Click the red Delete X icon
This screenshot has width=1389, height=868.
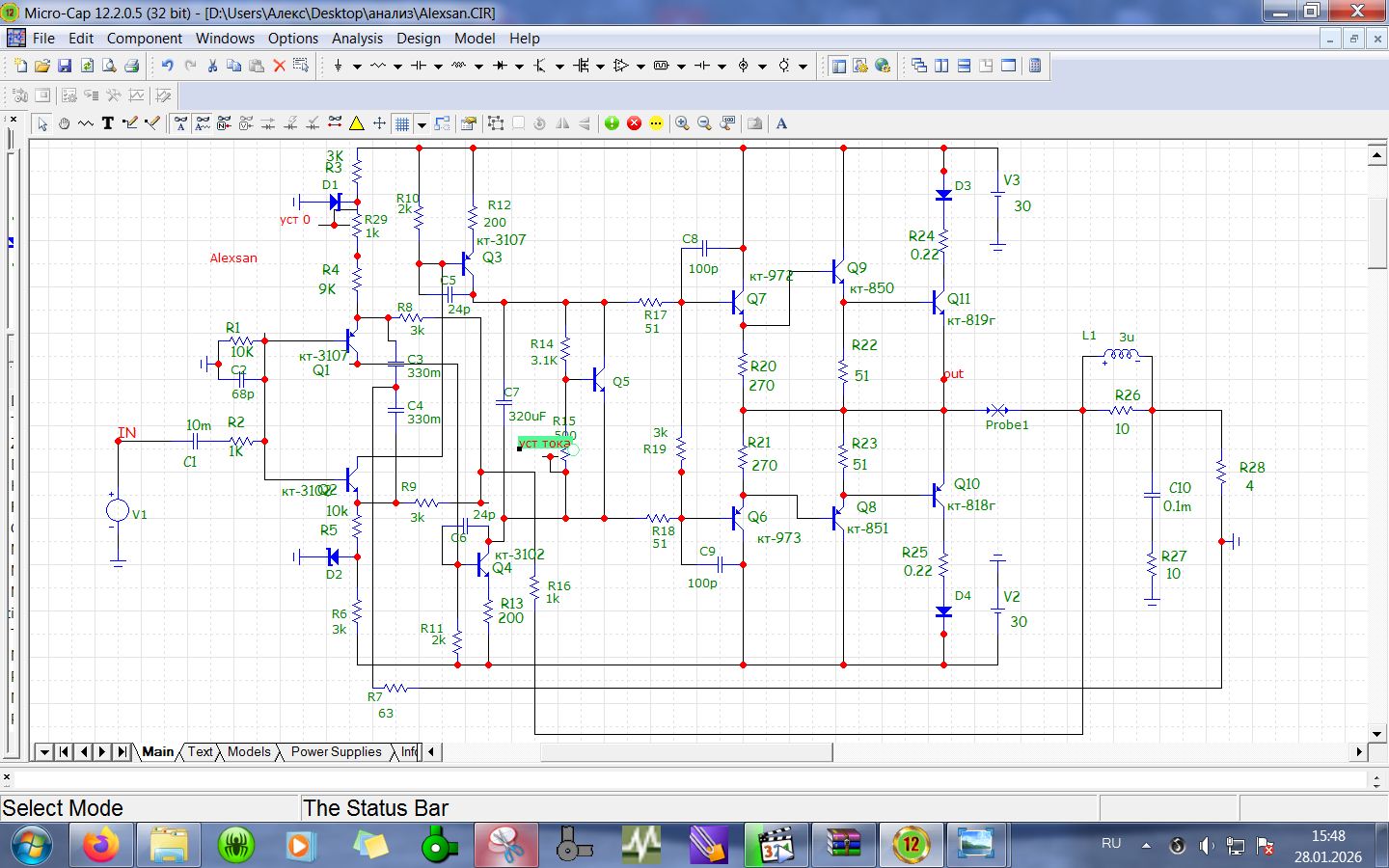click(x=279, y=66)
